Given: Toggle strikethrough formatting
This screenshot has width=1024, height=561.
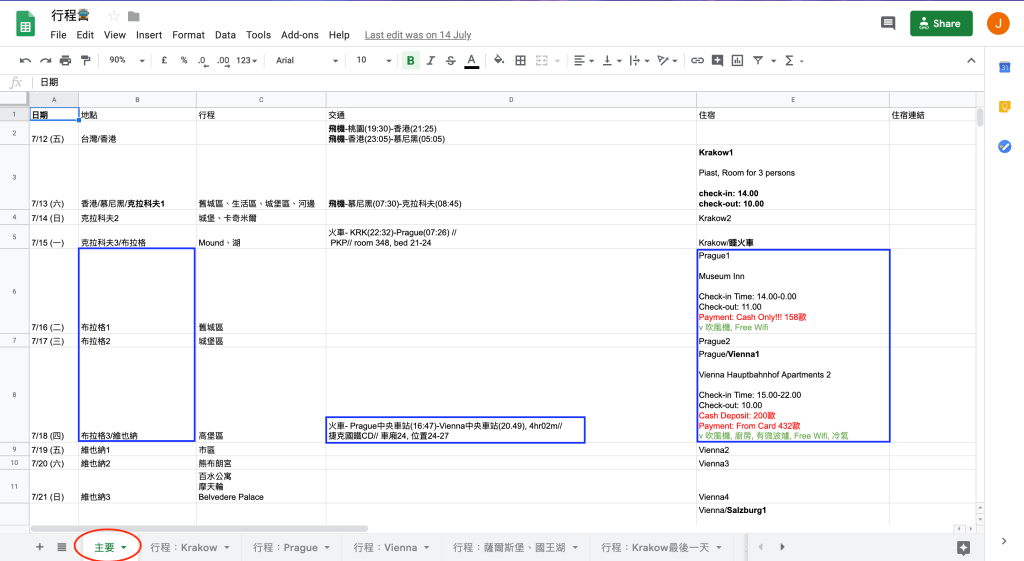Looking at the screenshot, I should [450, 60].
